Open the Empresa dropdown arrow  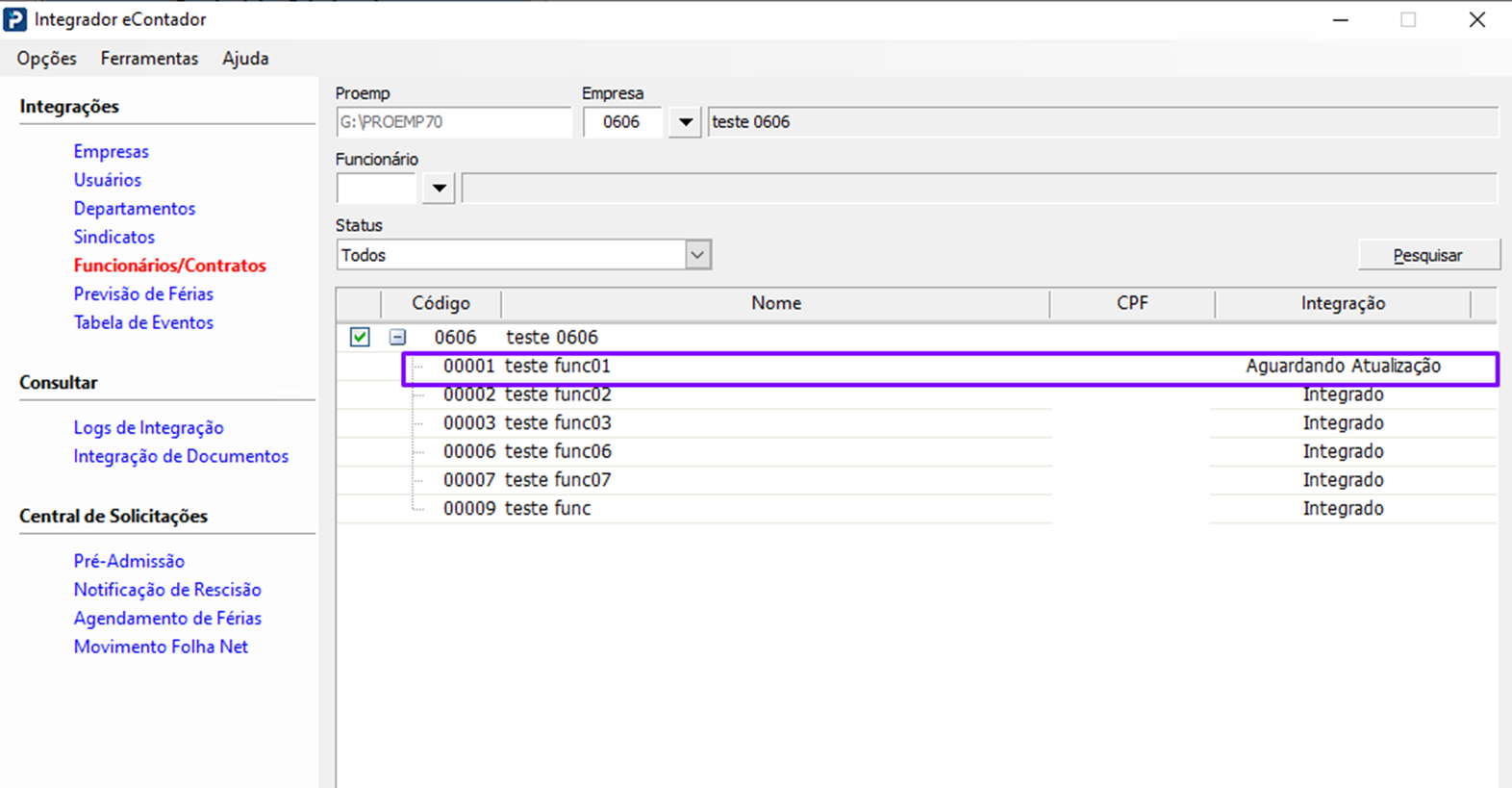(x=685, y=122)
